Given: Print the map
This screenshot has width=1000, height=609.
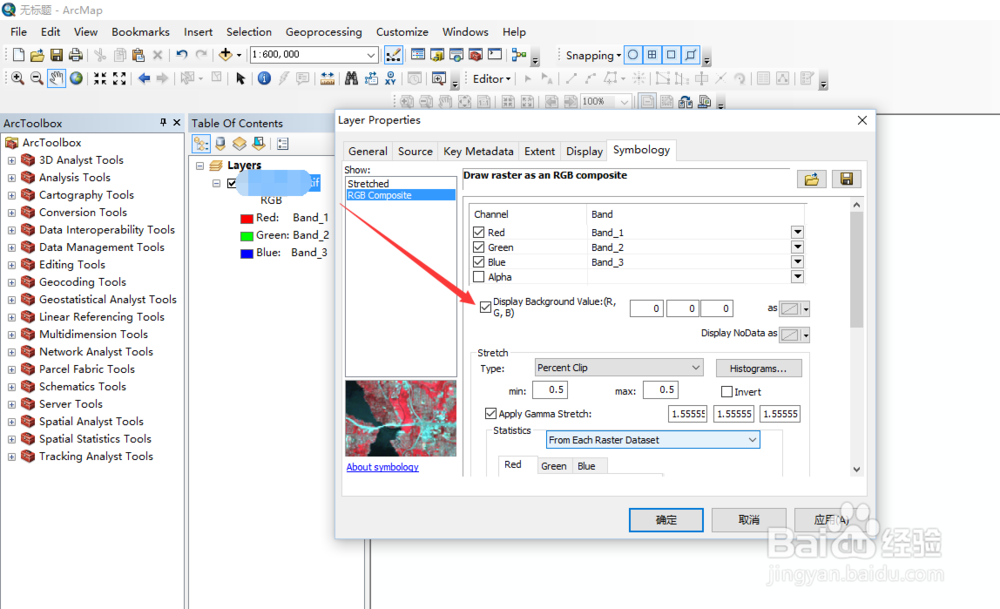Looking at the screenshot, I should 75,55.
